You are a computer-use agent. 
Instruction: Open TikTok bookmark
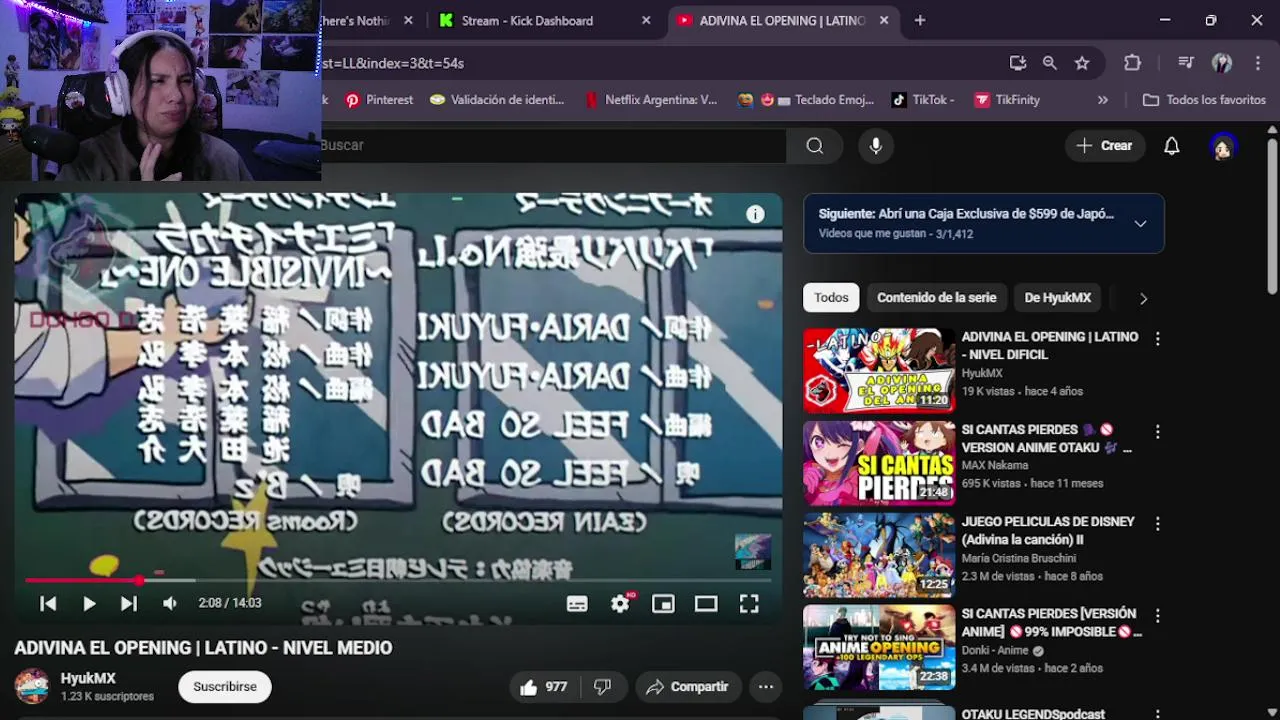click(922, 100)
